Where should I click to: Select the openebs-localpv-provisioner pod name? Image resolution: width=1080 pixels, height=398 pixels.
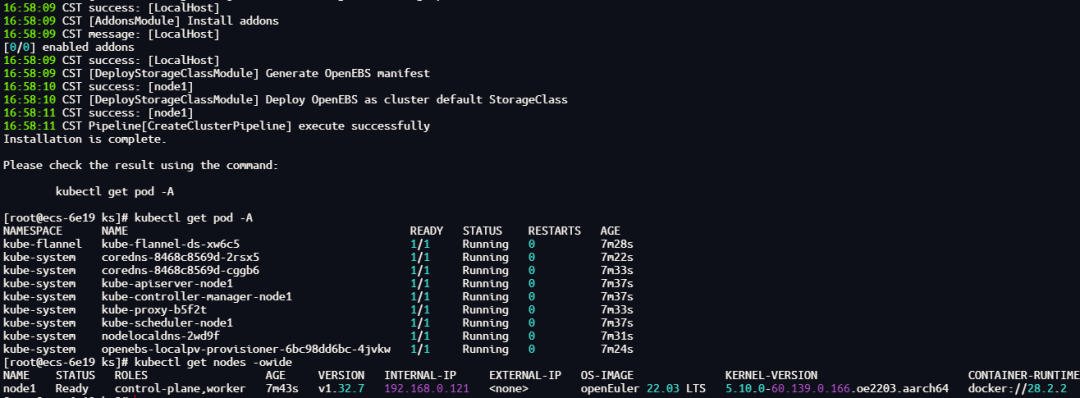click(246, 349)
